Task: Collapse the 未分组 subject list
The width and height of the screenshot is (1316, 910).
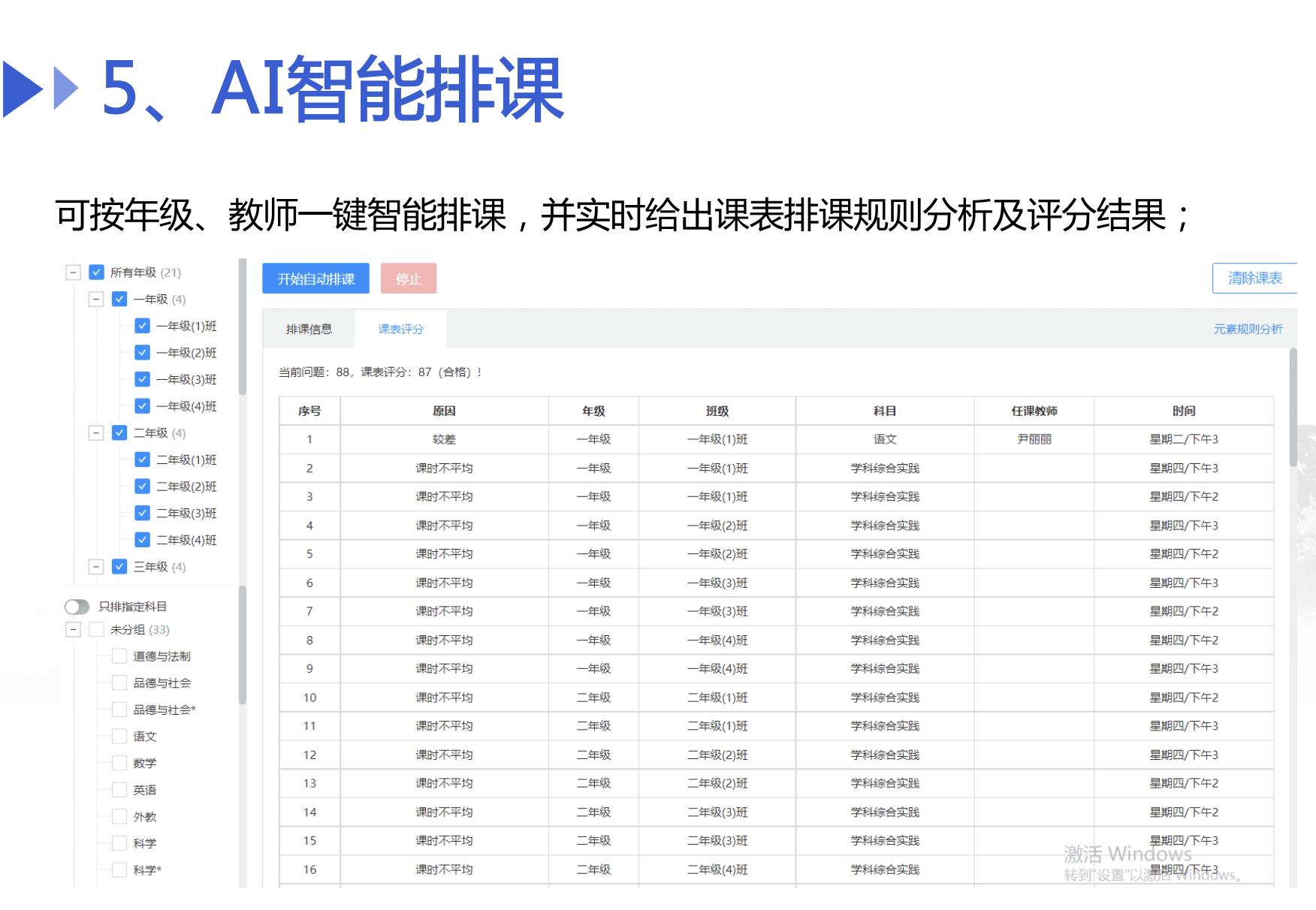Action: point(73,630)
